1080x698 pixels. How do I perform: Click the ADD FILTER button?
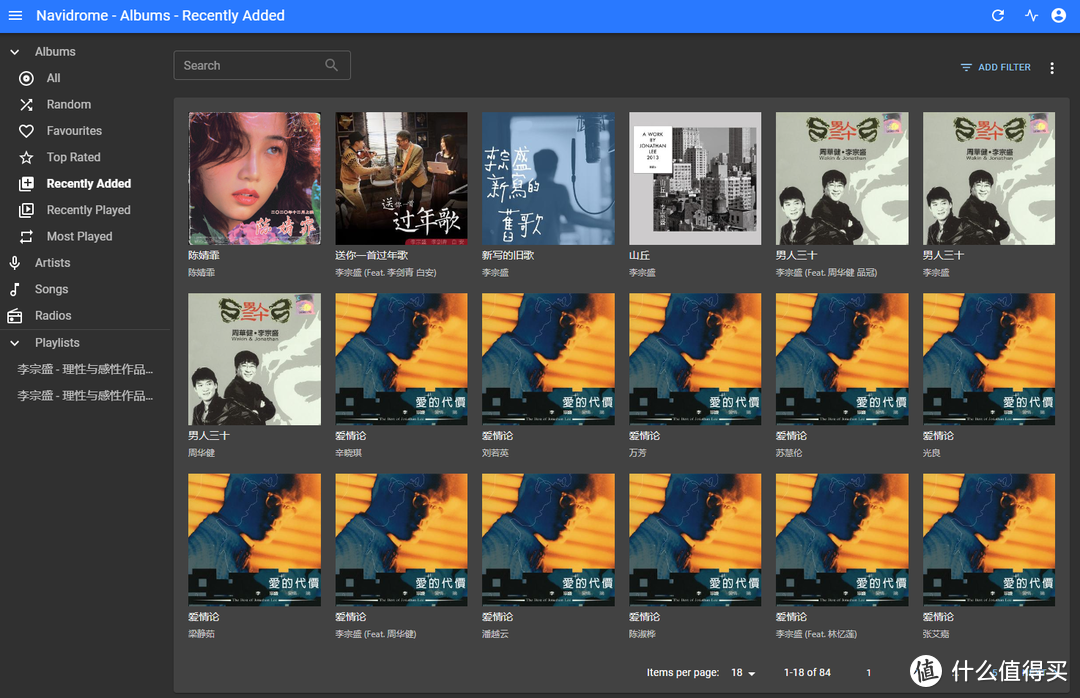click(995, 67)
